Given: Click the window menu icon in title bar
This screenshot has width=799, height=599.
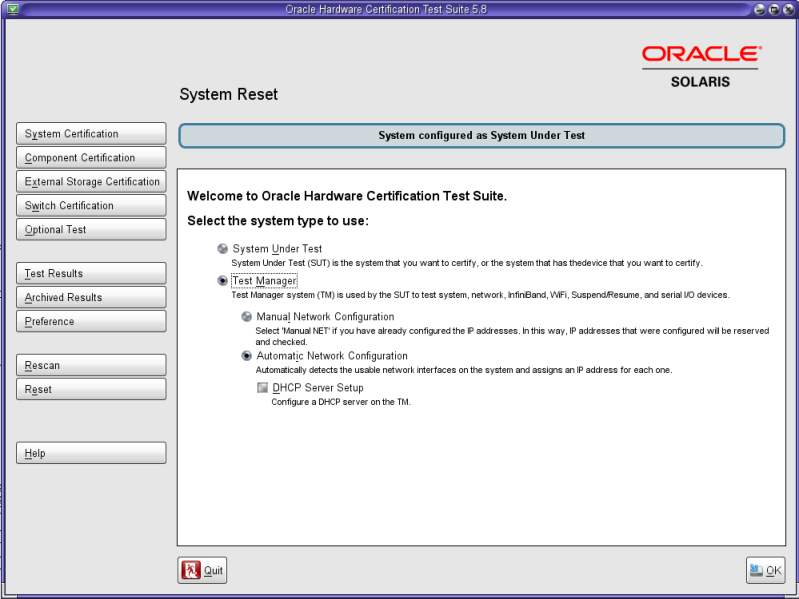Looking at the screenshot, I should click(13, 9).
